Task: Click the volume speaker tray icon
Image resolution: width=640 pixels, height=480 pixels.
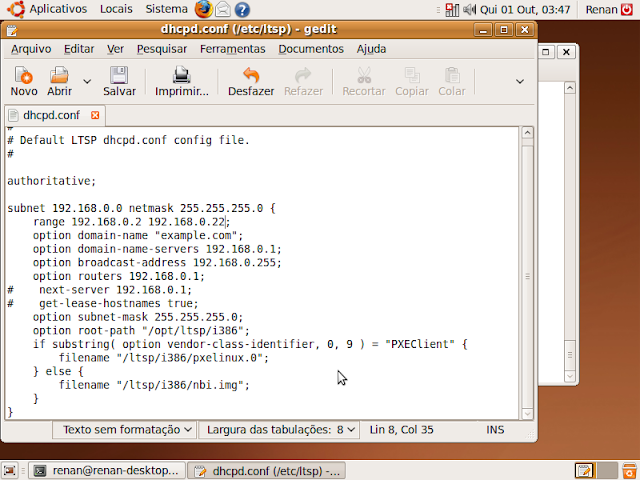Action: tap(469, 9)
